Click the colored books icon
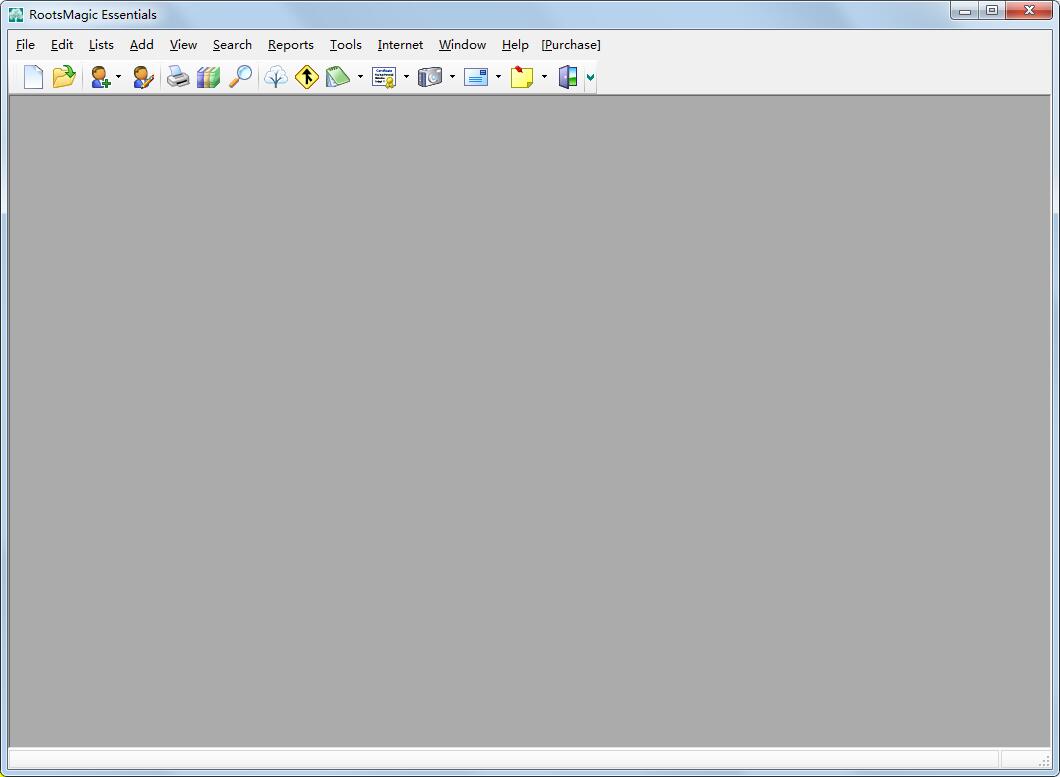The height and width of the screenshot is (777, 1060). click(x=208, y=77)
